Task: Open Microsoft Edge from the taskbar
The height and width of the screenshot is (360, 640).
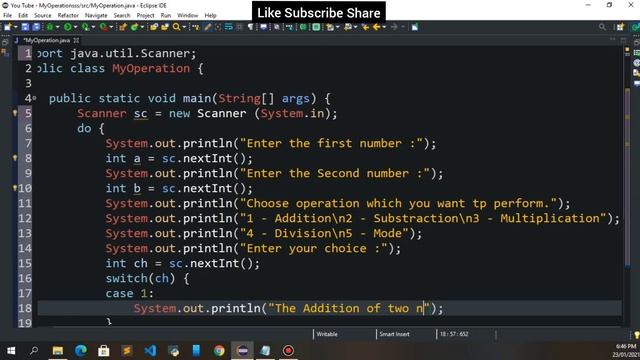Action: click(81, 351)
